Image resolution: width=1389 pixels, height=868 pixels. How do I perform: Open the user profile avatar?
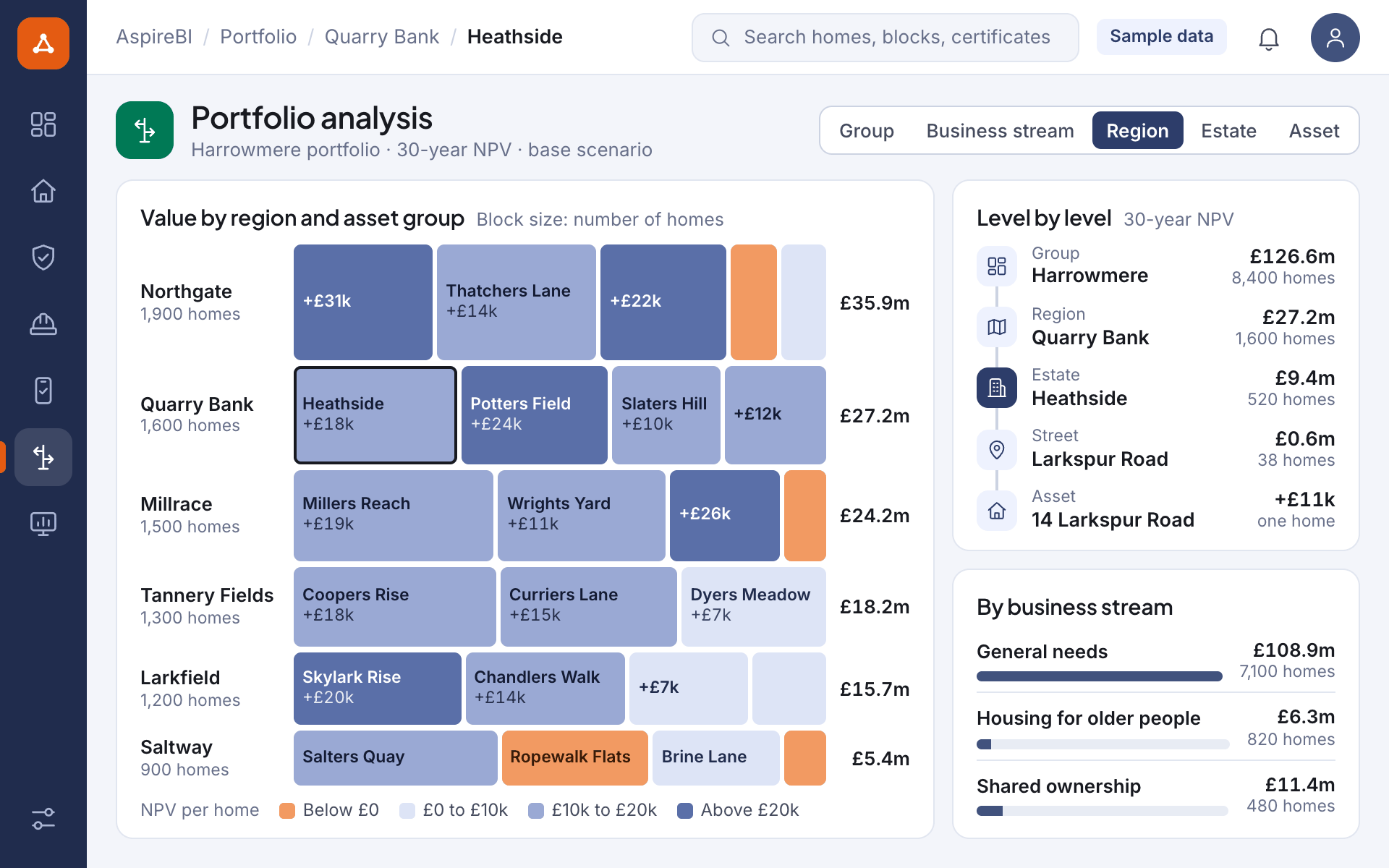tap(1335, 38)
